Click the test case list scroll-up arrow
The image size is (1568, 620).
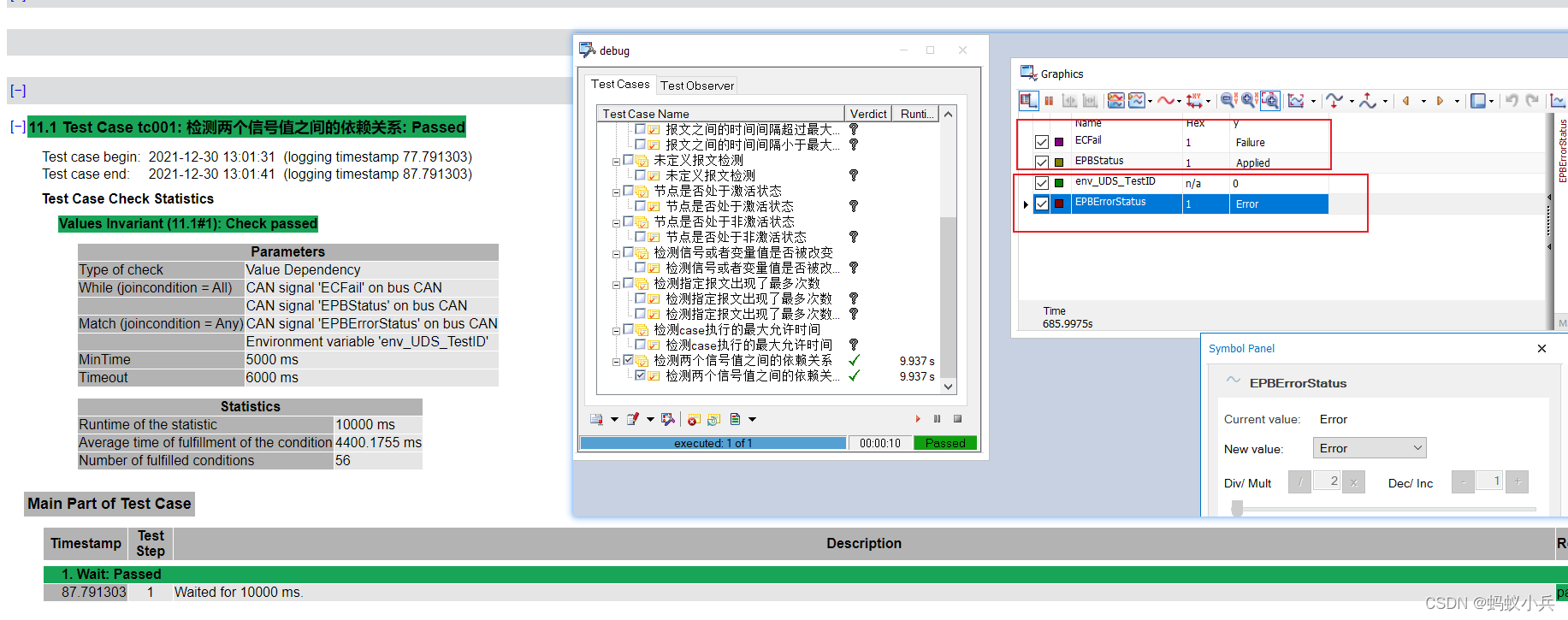pyautogui.click(x=948, y=114)
